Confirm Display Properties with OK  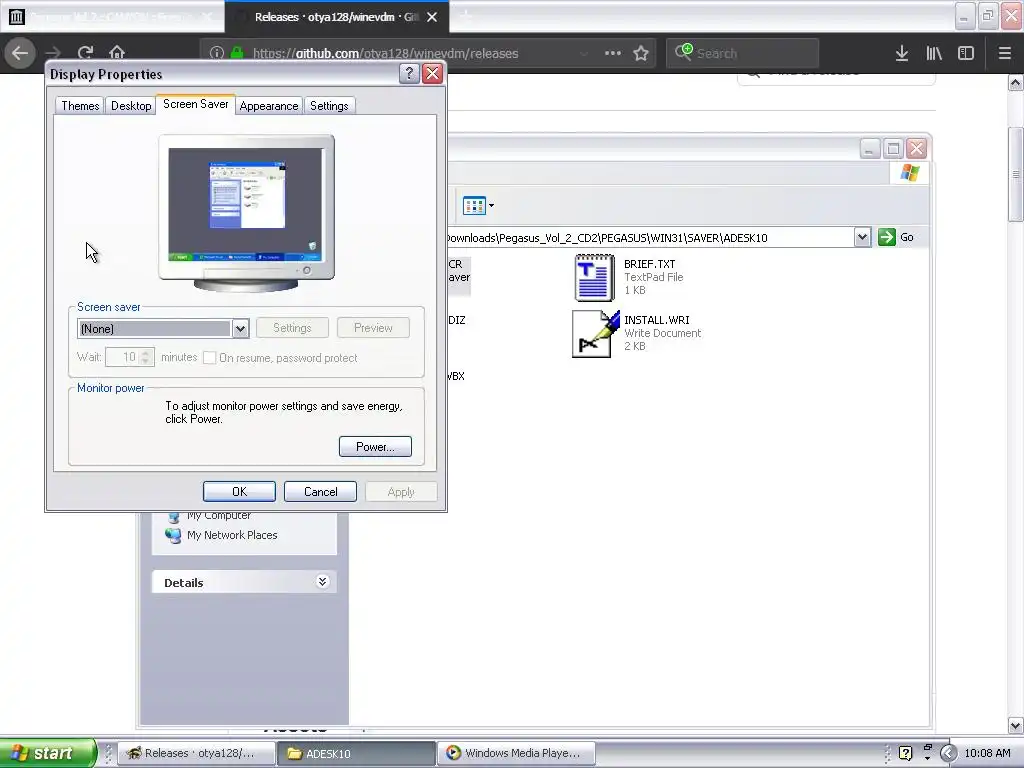pos(239,492)
